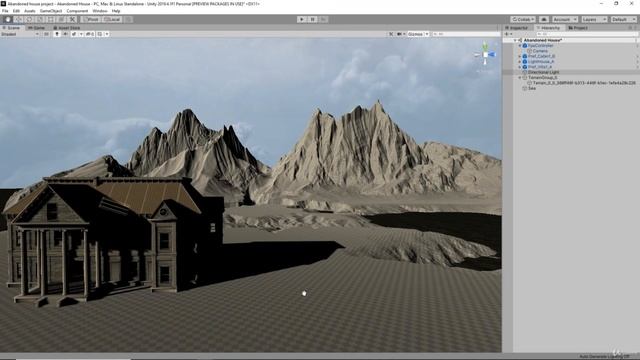Toggle scene audio button
The image size is (640, 360).
point(66,34)
